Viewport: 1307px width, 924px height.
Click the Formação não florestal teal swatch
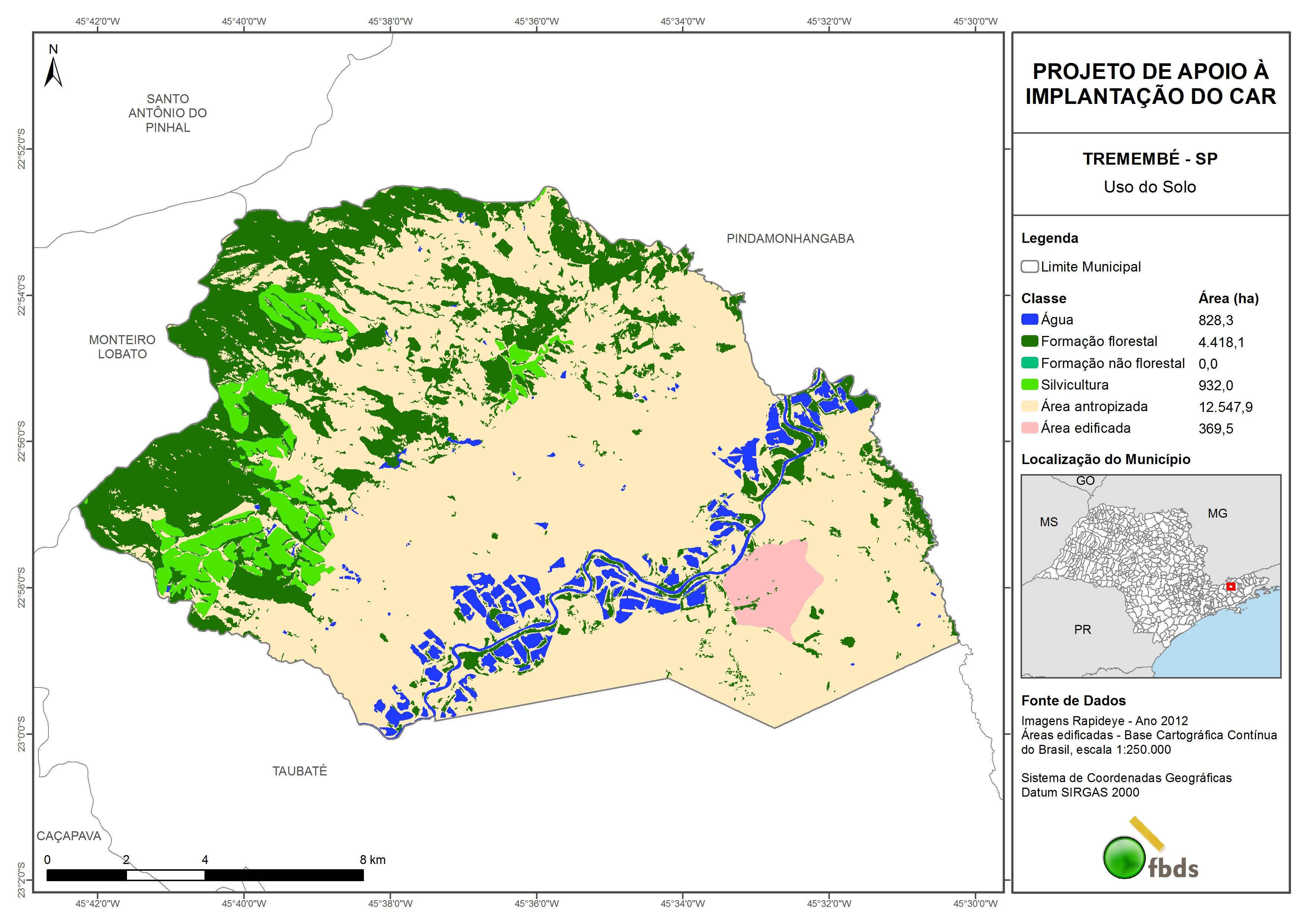1029,363
